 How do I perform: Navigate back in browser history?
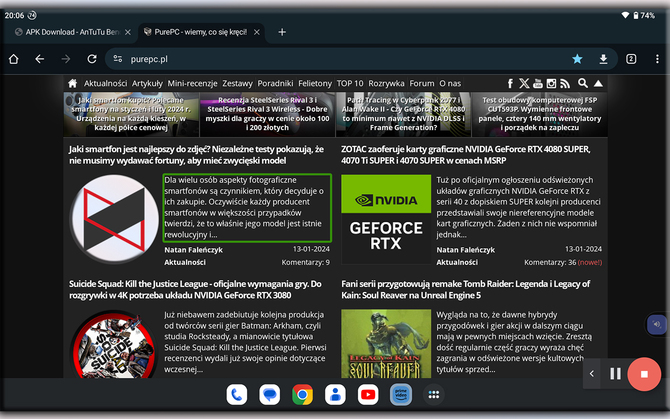tap(40, 59)
